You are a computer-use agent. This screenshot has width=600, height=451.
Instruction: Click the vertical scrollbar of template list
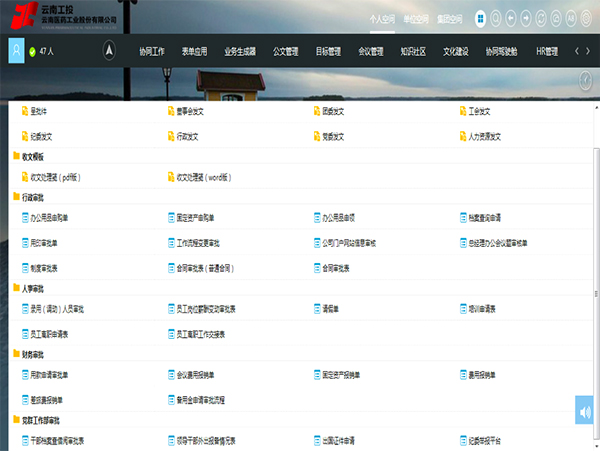(x=596, y=293)
